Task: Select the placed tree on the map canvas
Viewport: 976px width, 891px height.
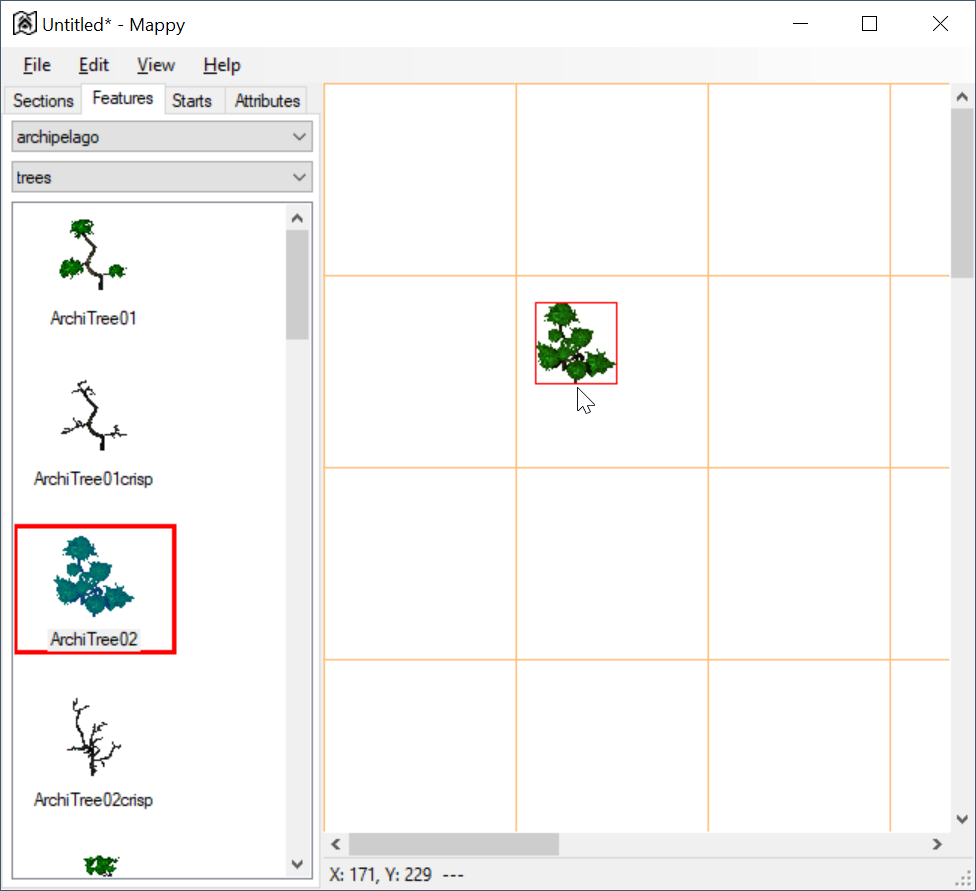Action: click(576, 343)
